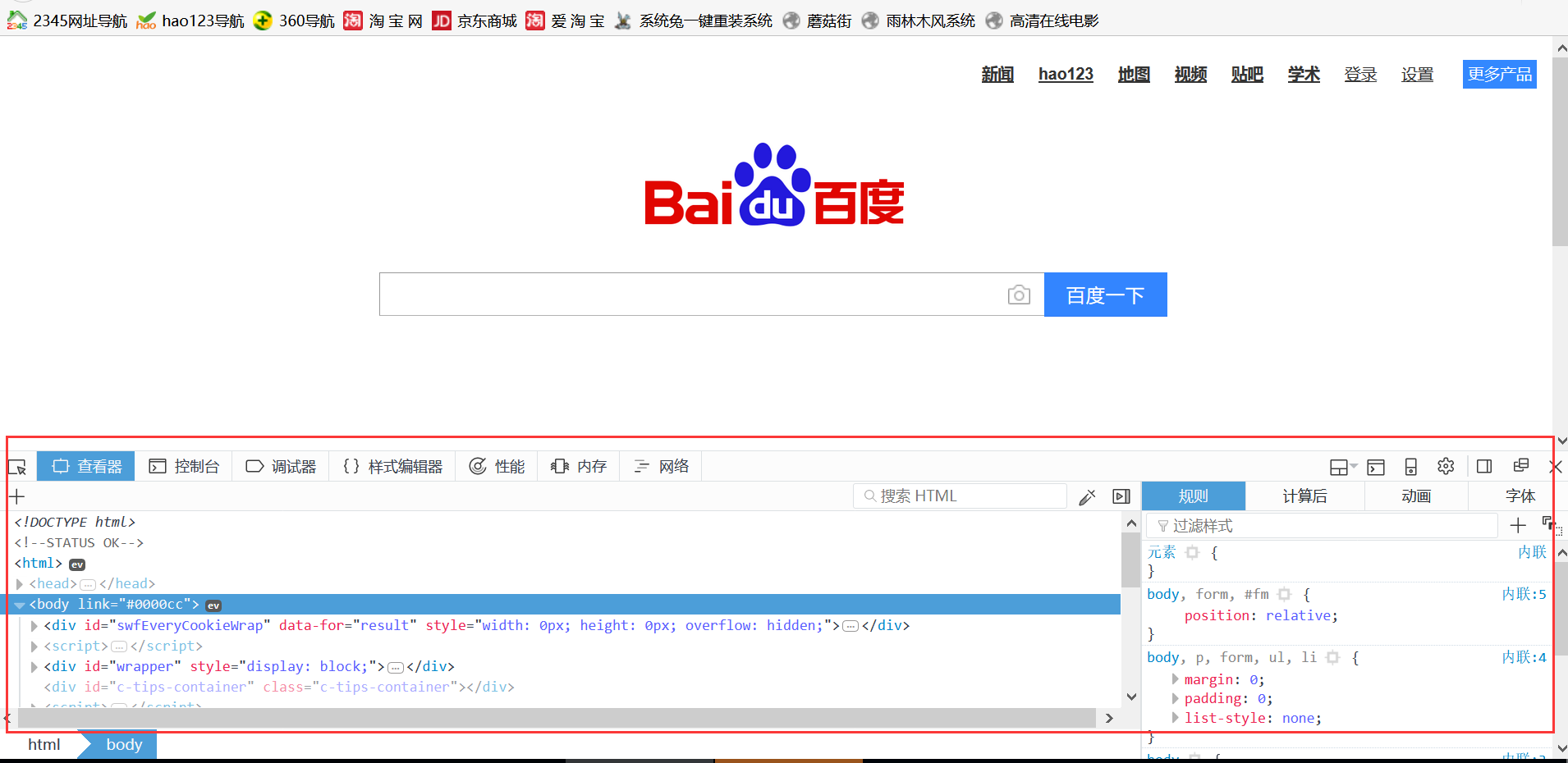Open the 调试器 (Debugger) tab
The width and height of the screenshot is (1568, 763).
tap(281, 466)
